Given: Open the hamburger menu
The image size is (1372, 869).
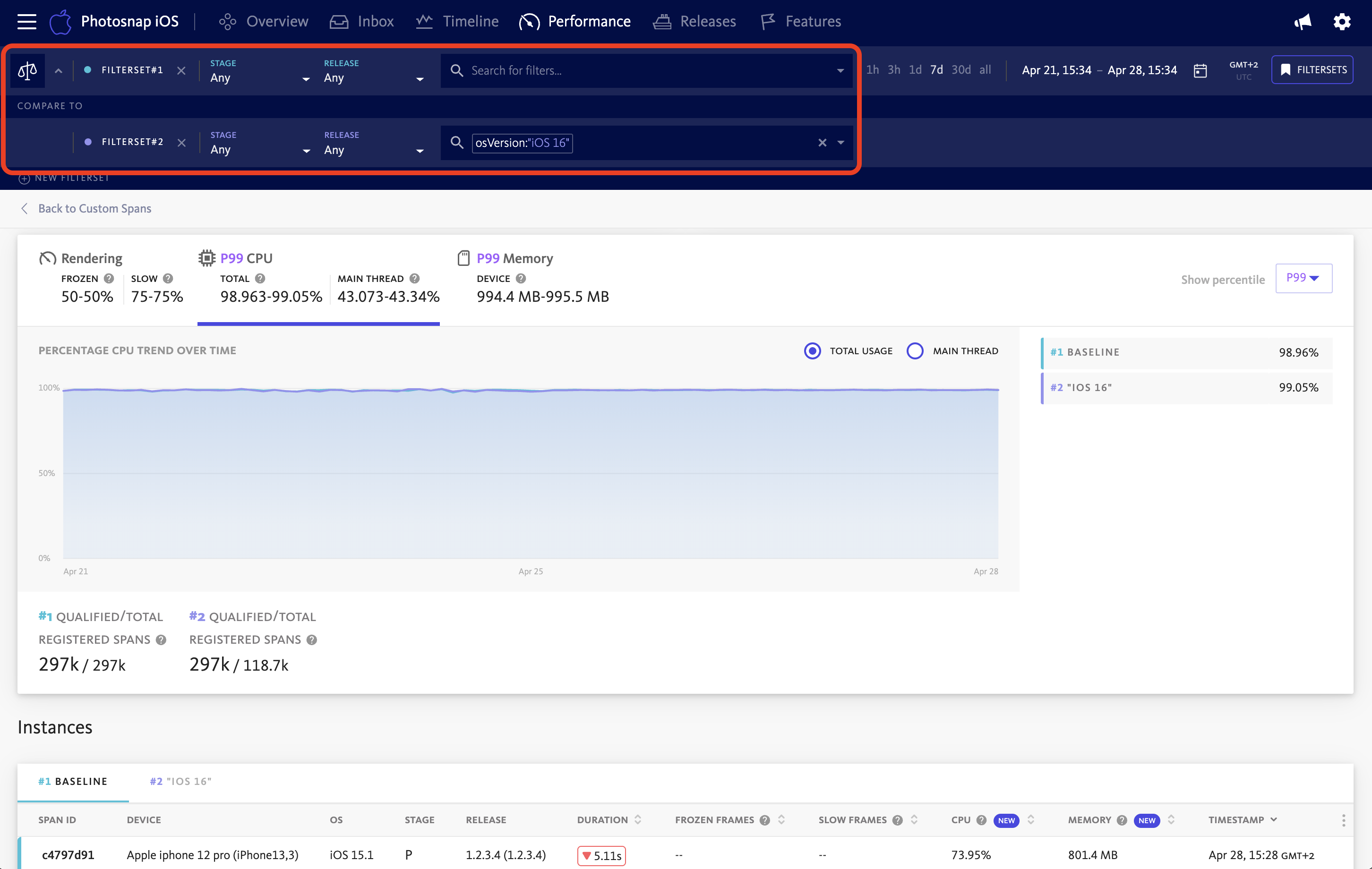Looking at the screenshot, I should 27,22.
